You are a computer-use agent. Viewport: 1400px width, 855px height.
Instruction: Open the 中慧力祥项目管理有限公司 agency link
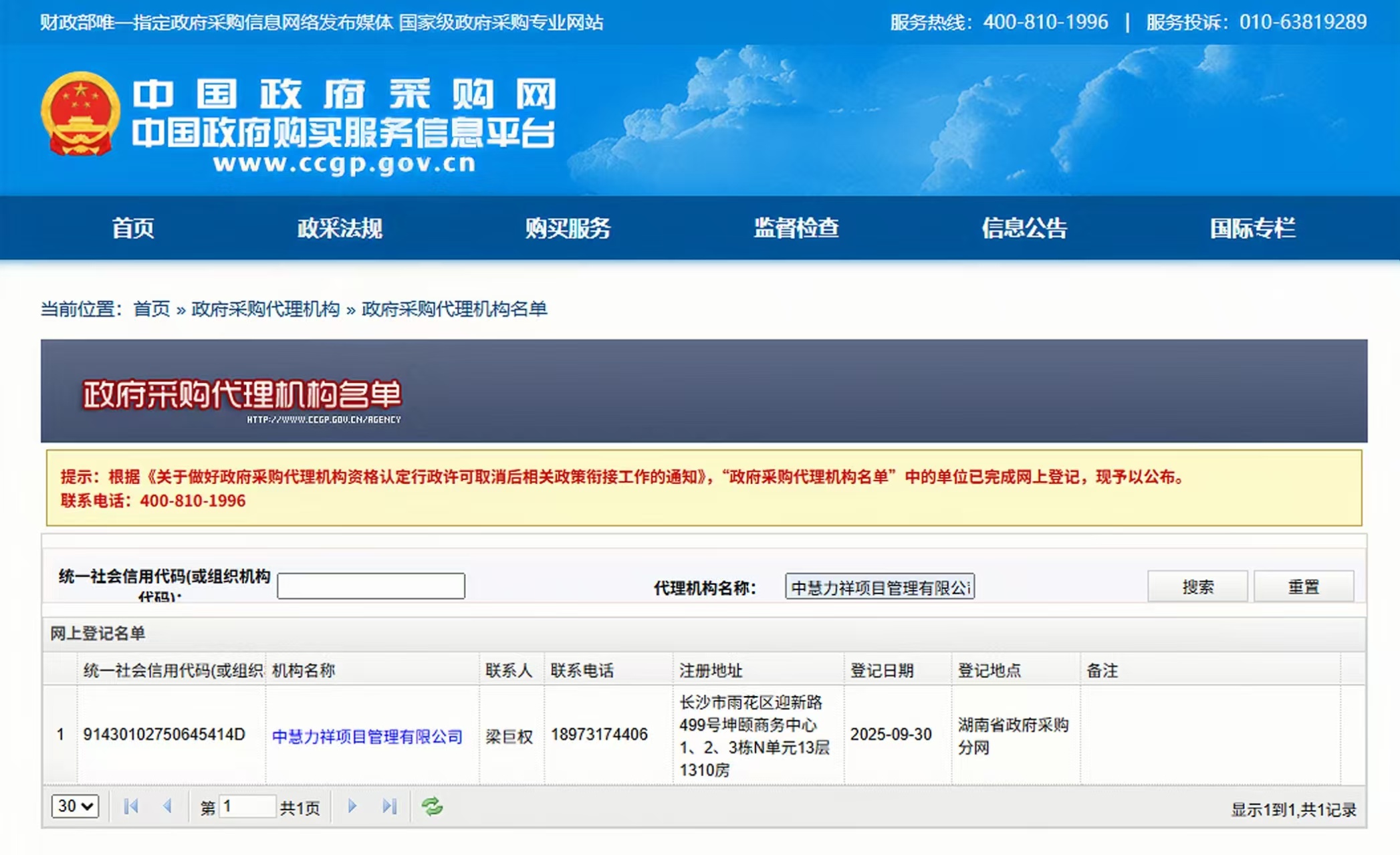(367, 736)
